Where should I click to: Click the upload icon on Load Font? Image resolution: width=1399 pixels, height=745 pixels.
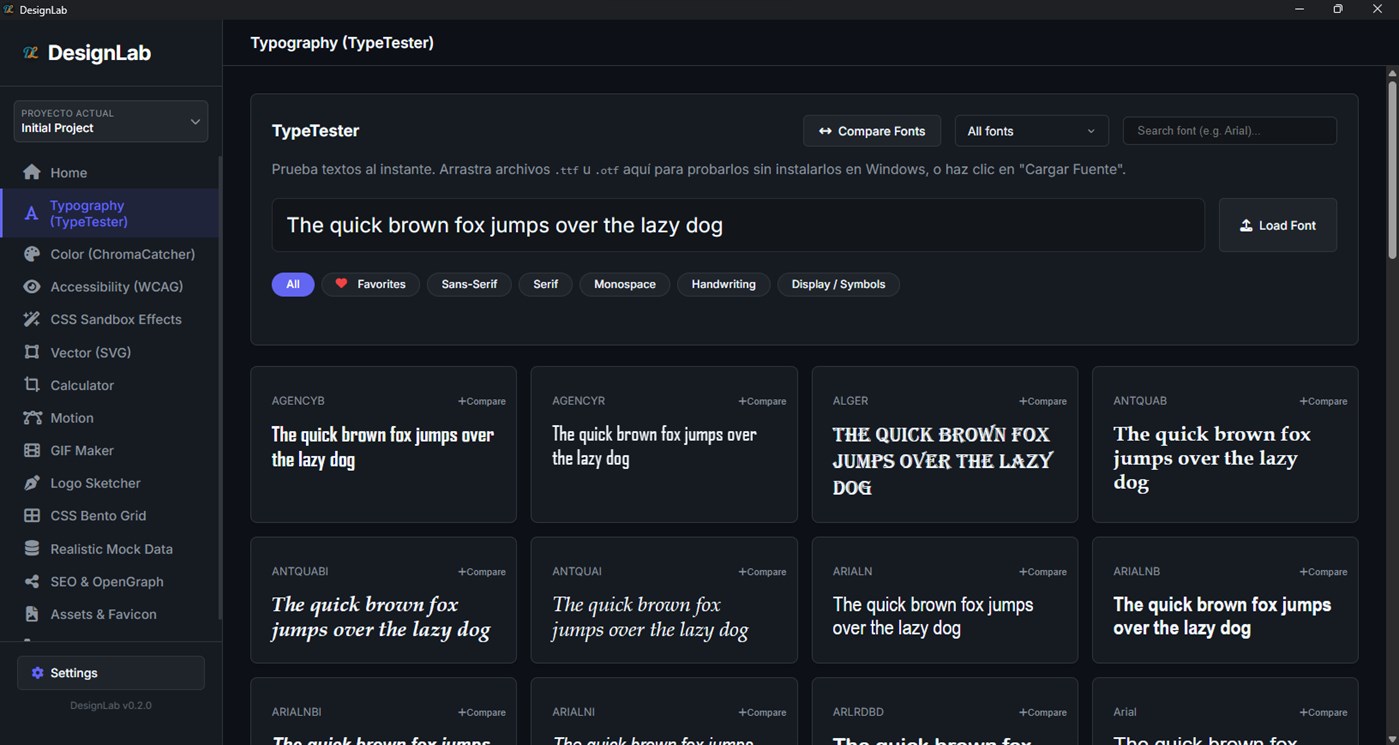[1246, 226]
